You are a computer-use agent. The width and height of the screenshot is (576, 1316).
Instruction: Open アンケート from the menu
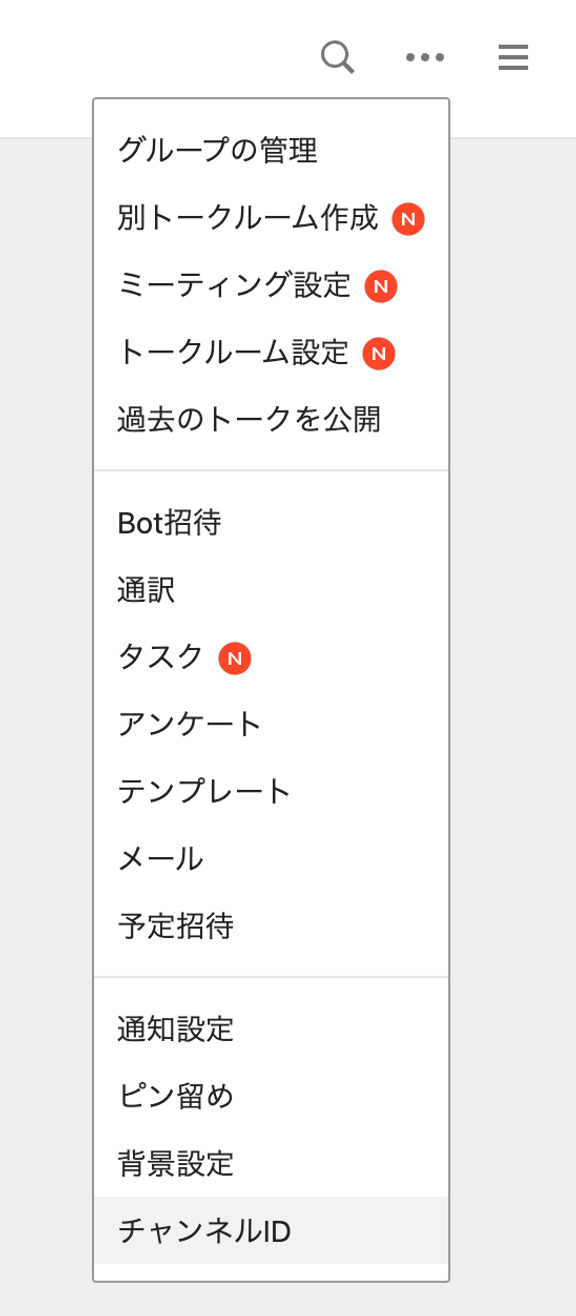coord(271,724)
